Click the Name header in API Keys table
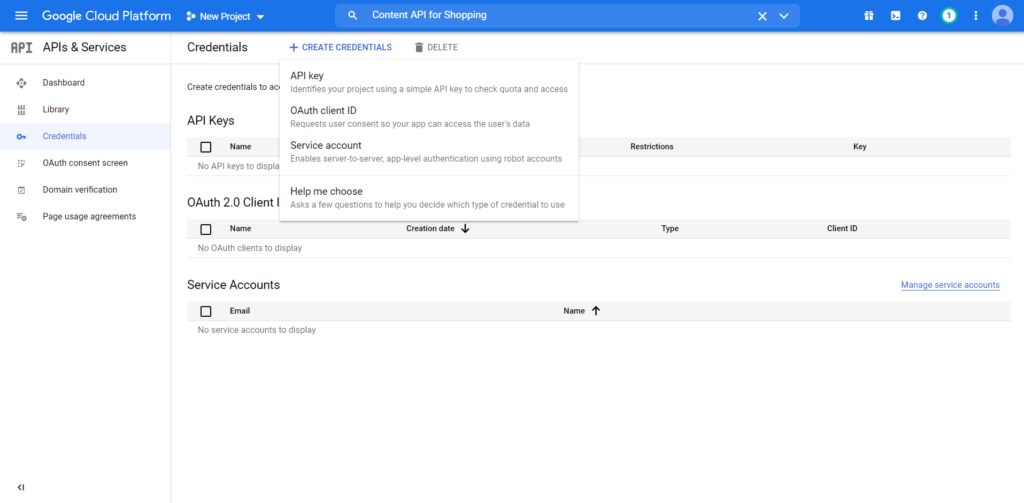 240,147
